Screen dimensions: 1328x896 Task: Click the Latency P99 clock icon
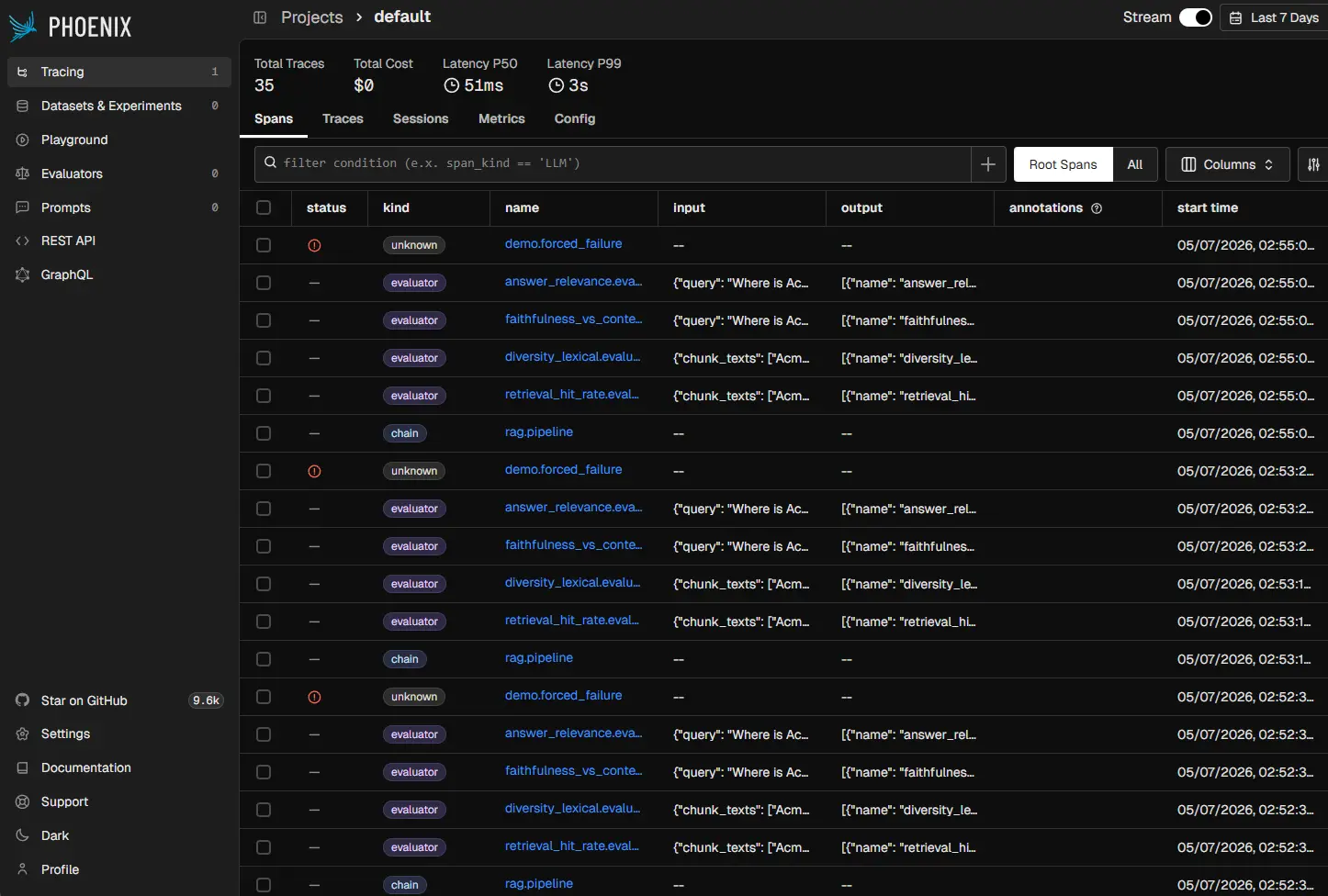coord(557,85)
